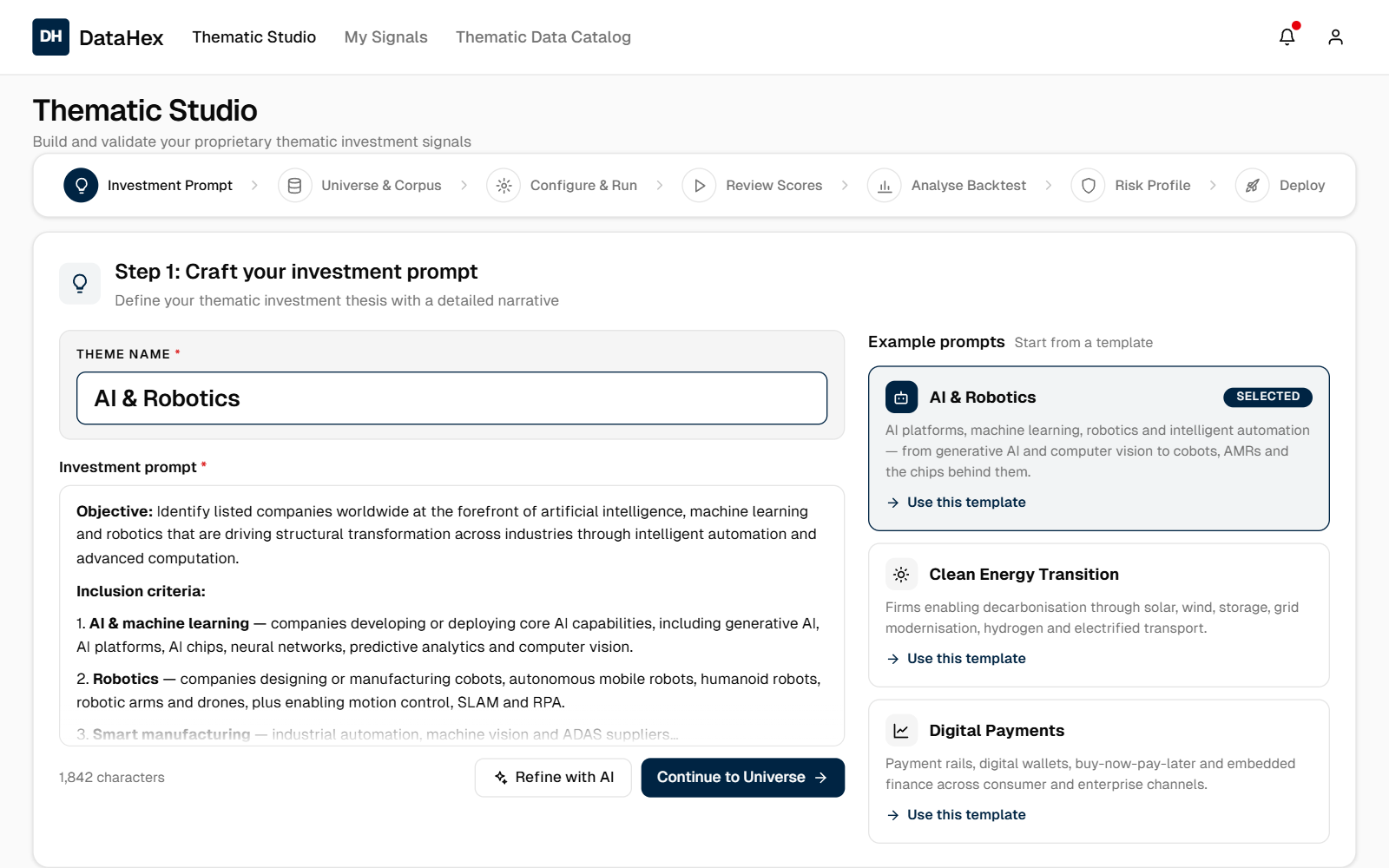Open the notifications bell
1389x868 pixels.
coord(1287,36)
